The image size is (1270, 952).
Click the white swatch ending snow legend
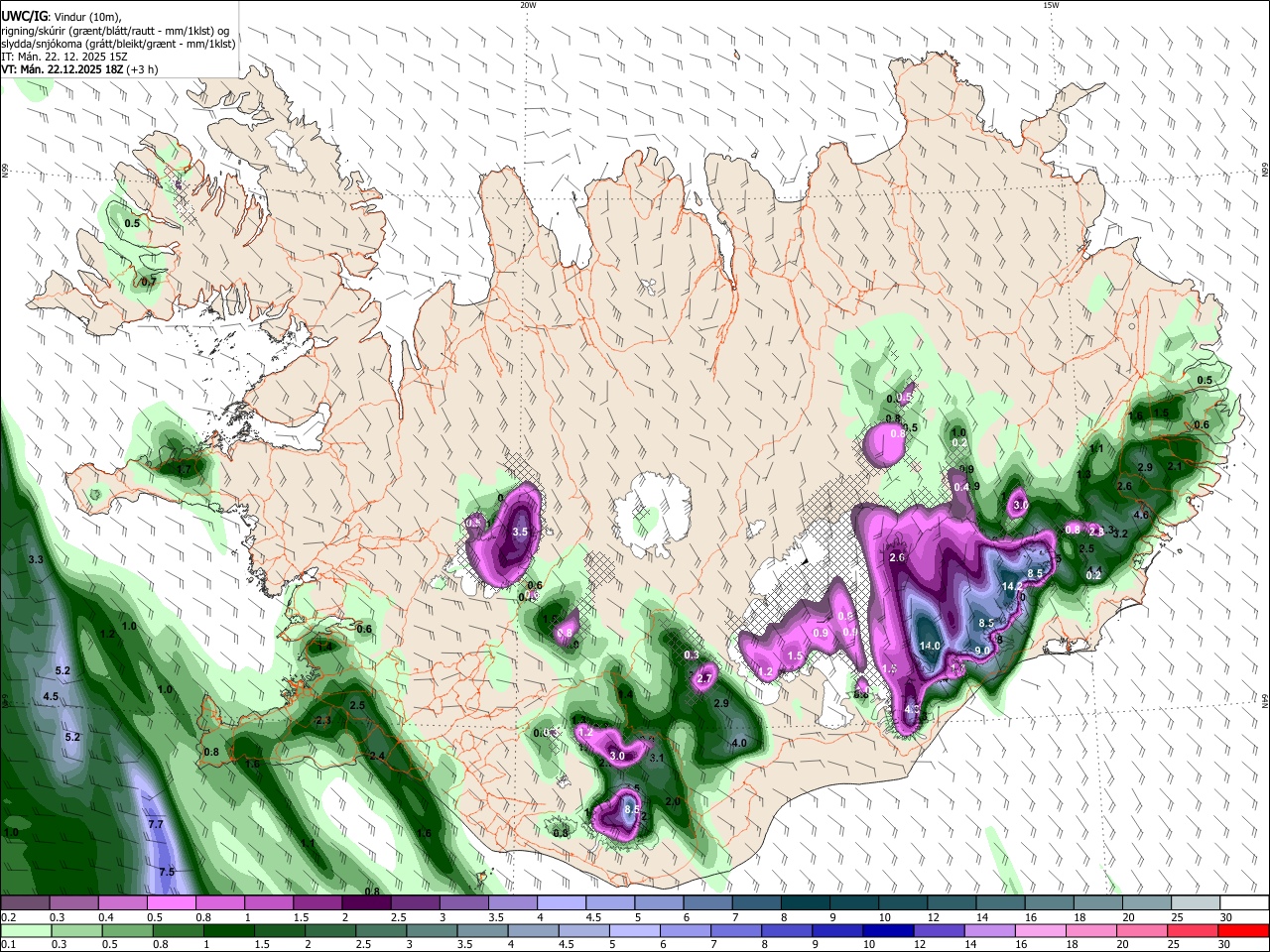[x=1243, y=902]
